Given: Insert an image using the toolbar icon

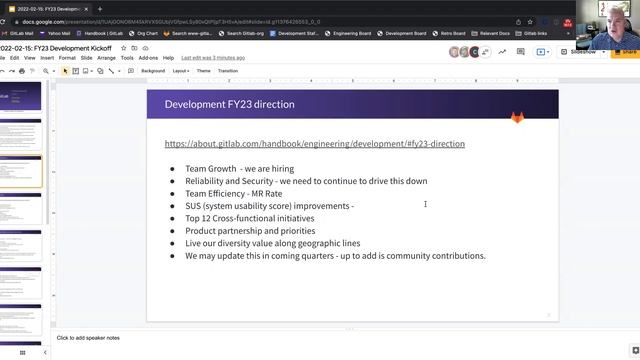Looking at the screenshot, I should point(85,71).
